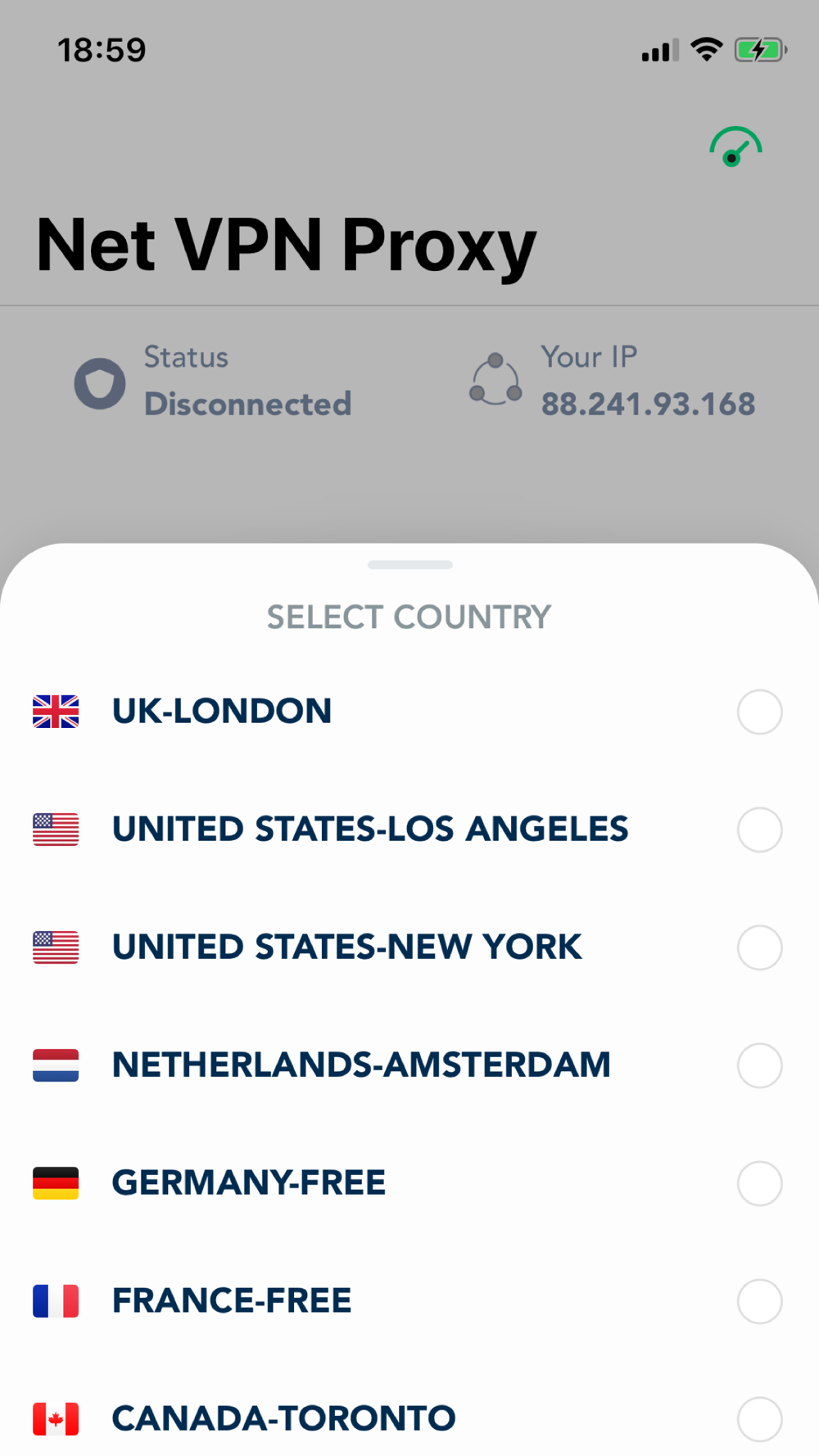Tap the France flag icon
The height and width of the screenshot is (1456, 819).
56,1301
